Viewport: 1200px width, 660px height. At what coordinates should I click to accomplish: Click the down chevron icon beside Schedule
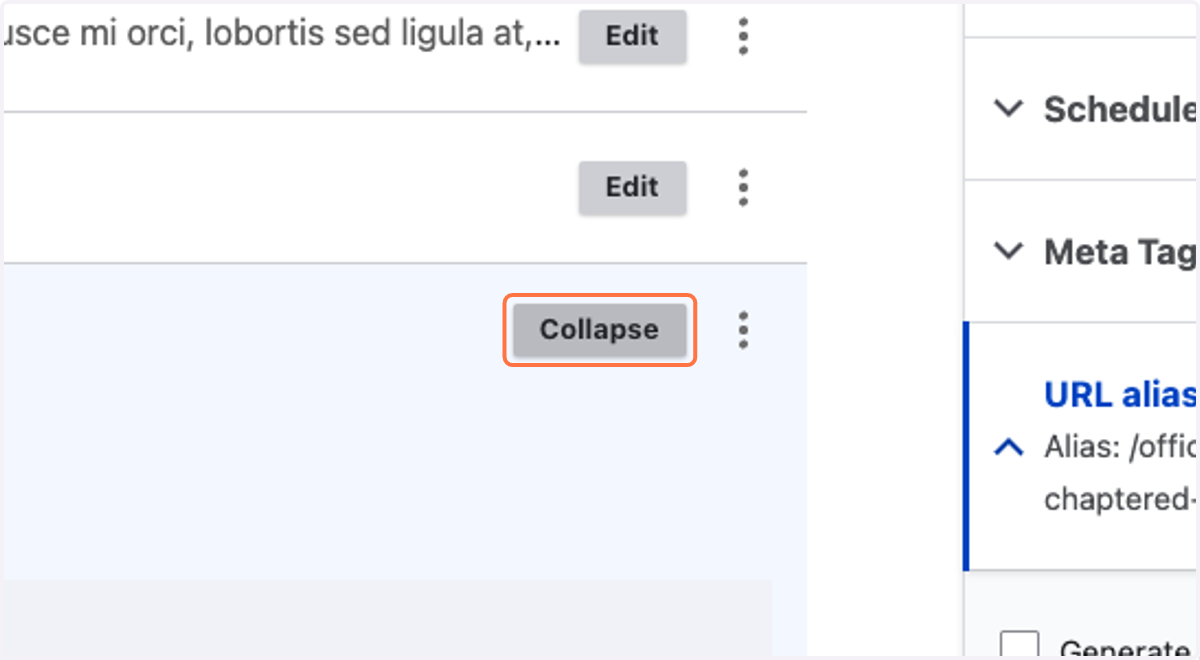pyautogui.click(x=1010, y=108)
